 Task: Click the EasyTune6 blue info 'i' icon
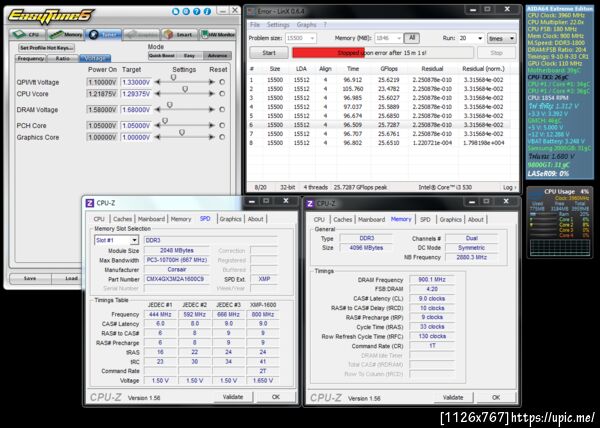[207, 11]
